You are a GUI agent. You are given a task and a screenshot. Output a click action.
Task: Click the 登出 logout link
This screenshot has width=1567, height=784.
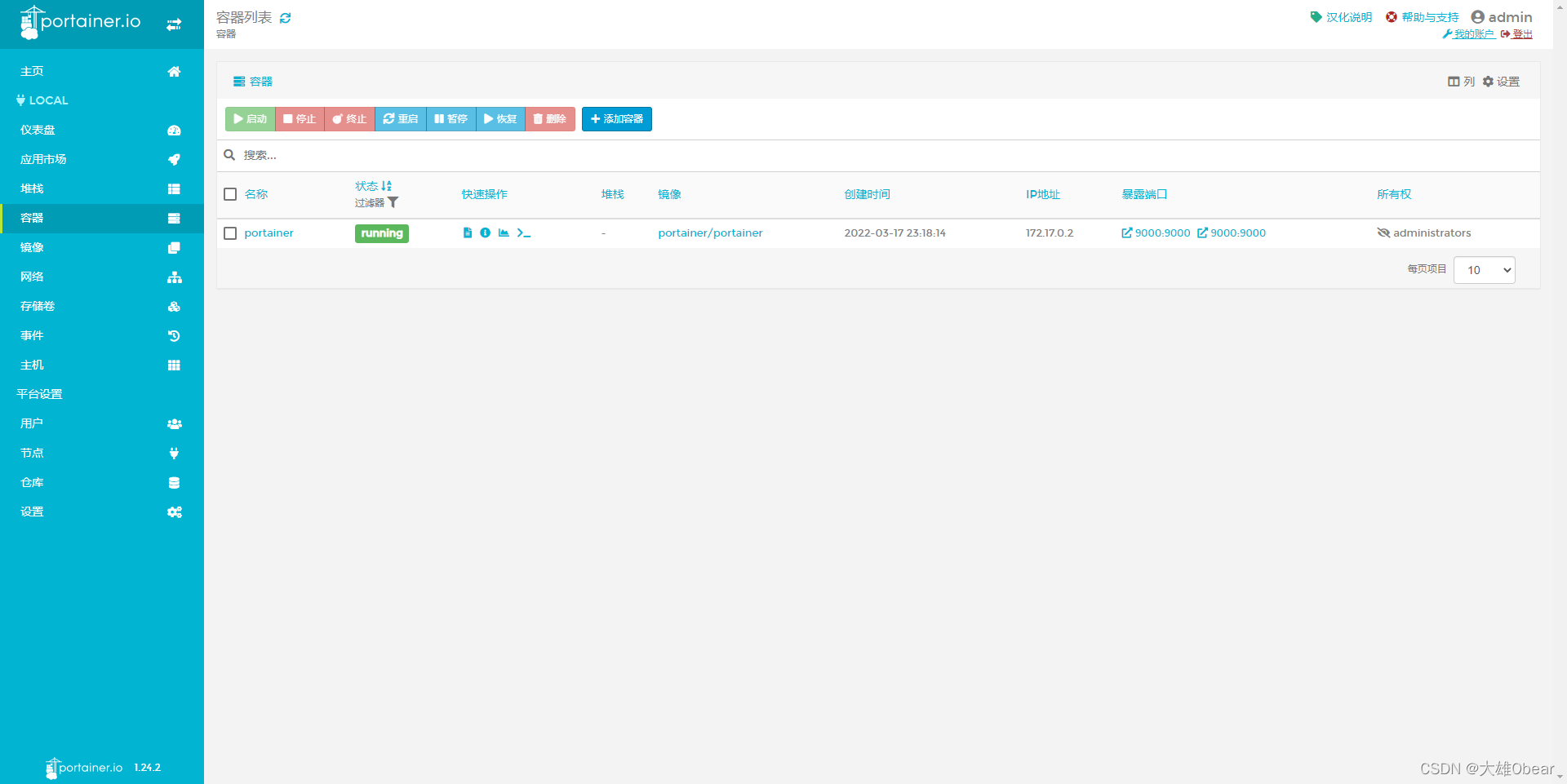1521,34
